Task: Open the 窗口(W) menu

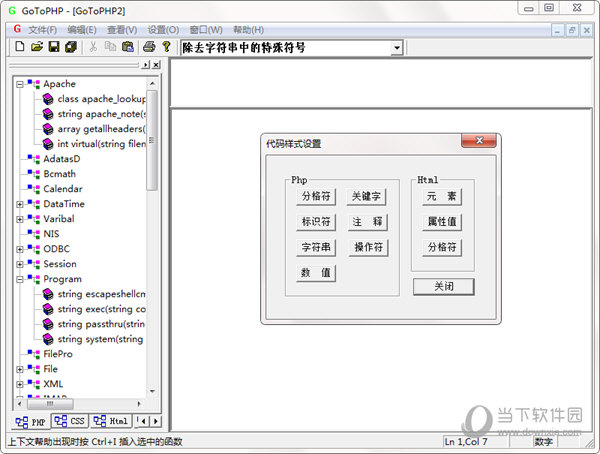Action: tap(206, 30)
